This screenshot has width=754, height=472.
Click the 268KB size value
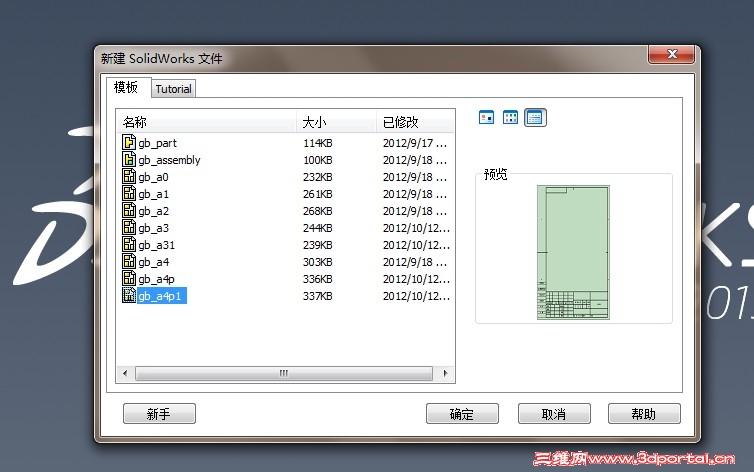(x=317, y=211)
